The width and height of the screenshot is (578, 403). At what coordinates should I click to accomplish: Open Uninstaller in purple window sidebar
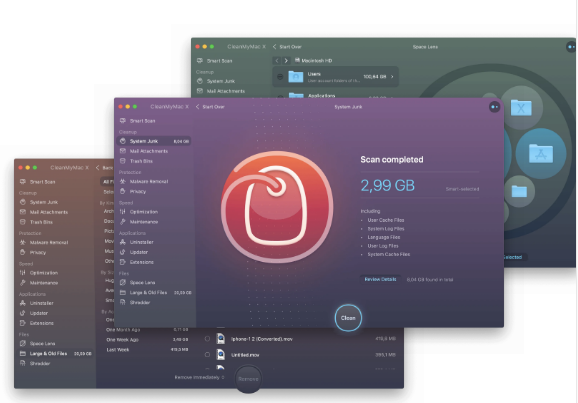pos(136,242)
